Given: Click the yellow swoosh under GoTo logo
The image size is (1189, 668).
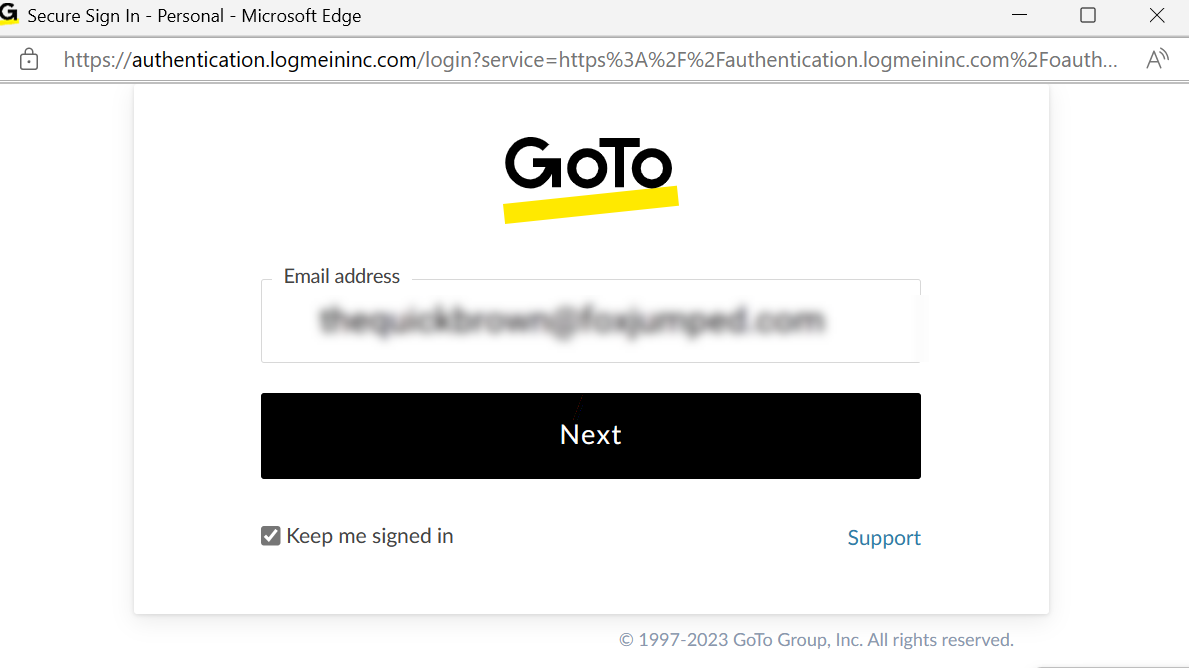Looking at the screenshot, I should click(591, 205).
